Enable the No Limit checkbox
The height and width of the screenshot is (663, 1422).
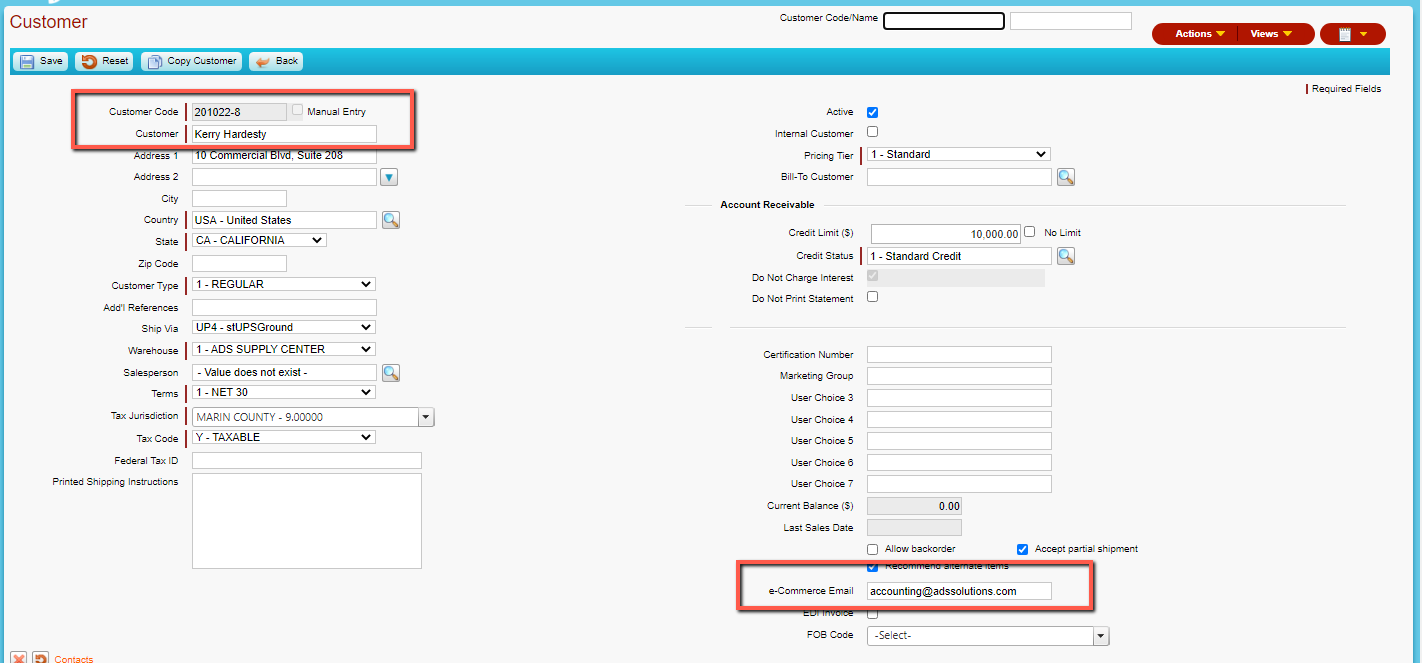click(x=1030, y=232)
